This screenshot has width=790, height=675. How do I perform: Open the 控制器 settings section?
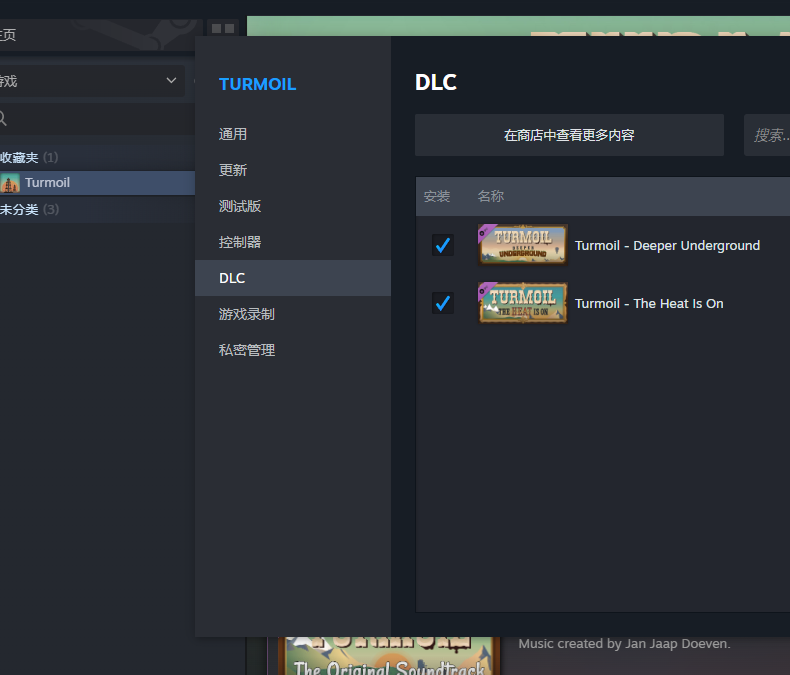click(x=240, y=242)
